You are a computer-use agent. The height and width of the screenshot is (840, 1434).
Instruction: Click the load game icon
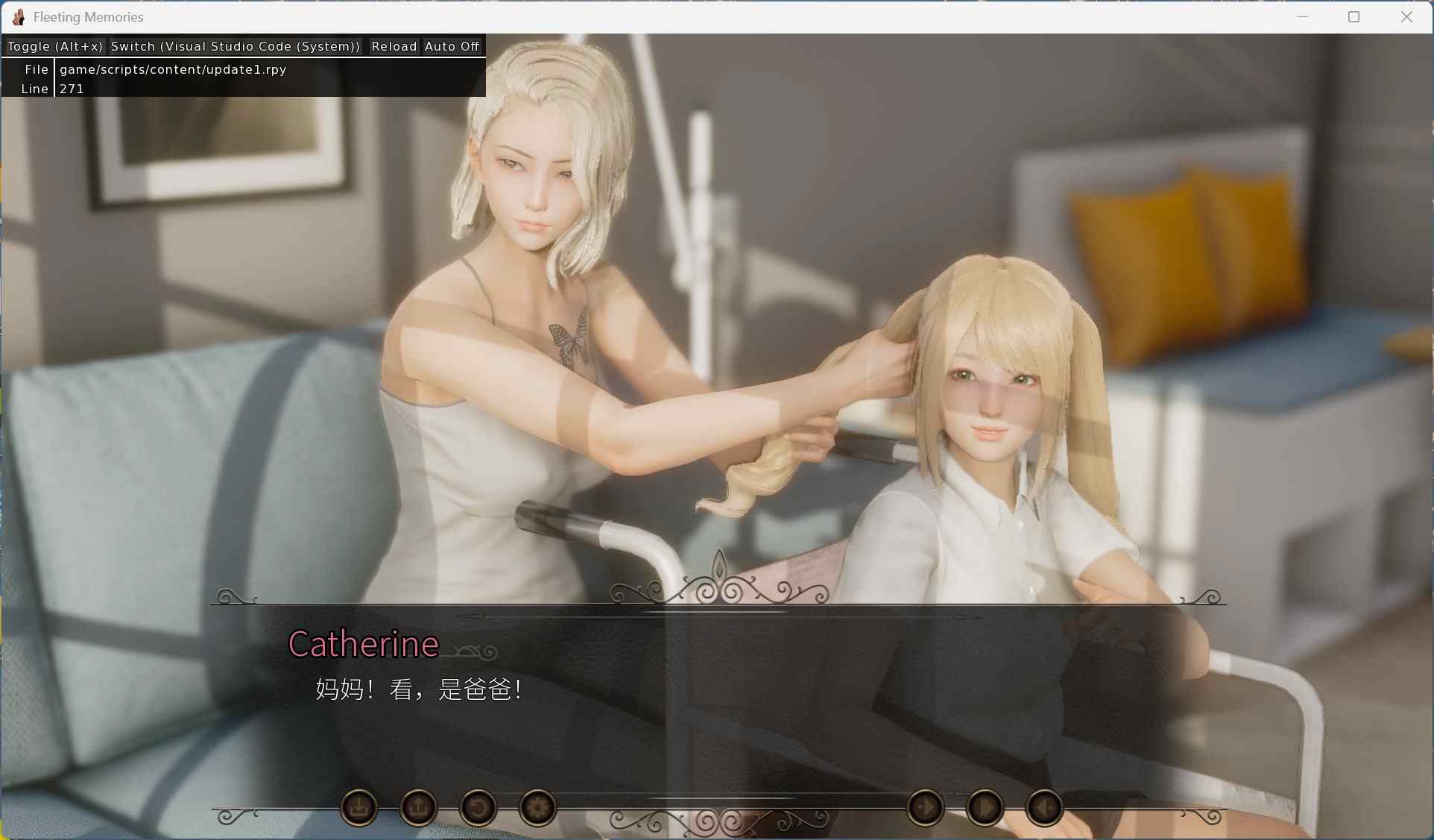pos(418,807)
